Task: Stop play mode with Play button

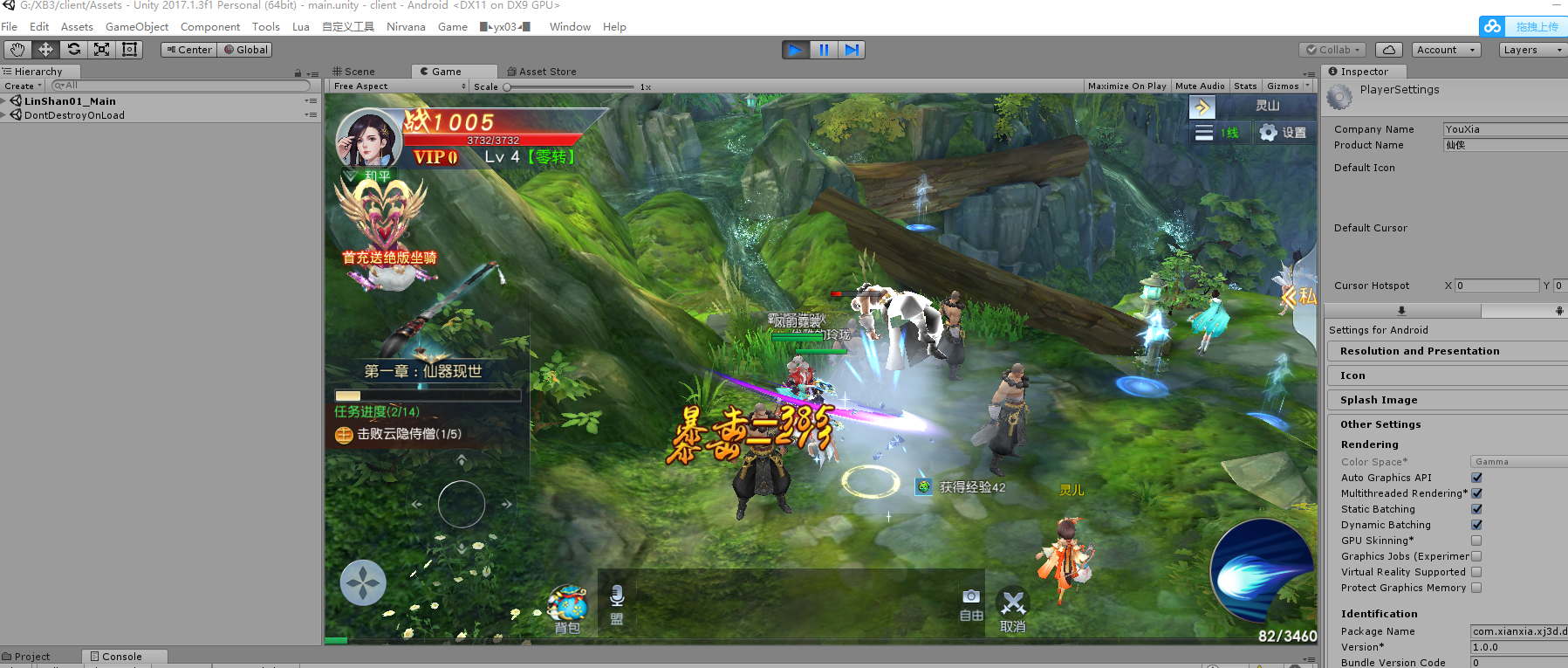Action: (795, 50)
